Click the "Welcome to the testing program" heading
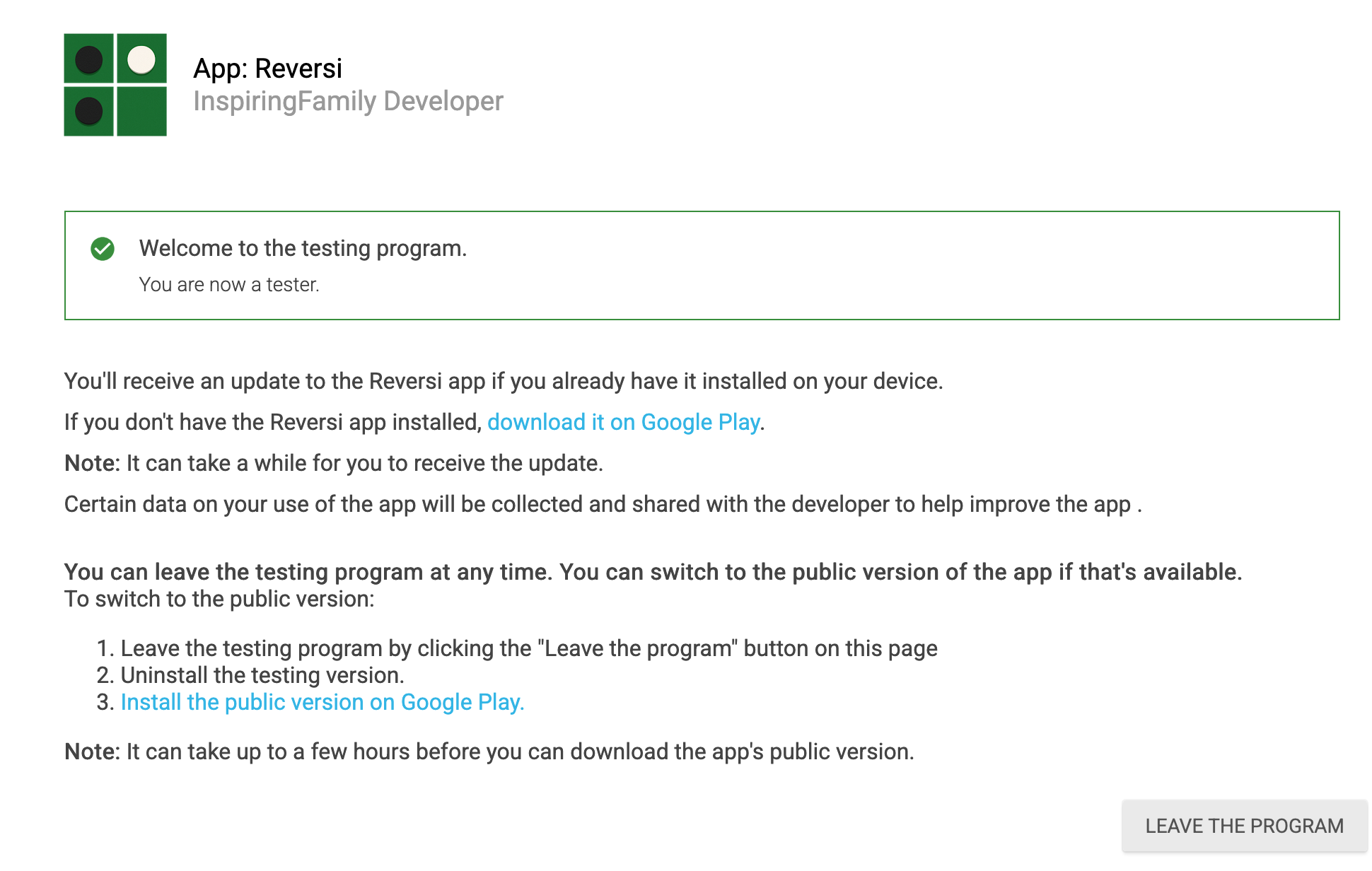 (x=304, y=249)
